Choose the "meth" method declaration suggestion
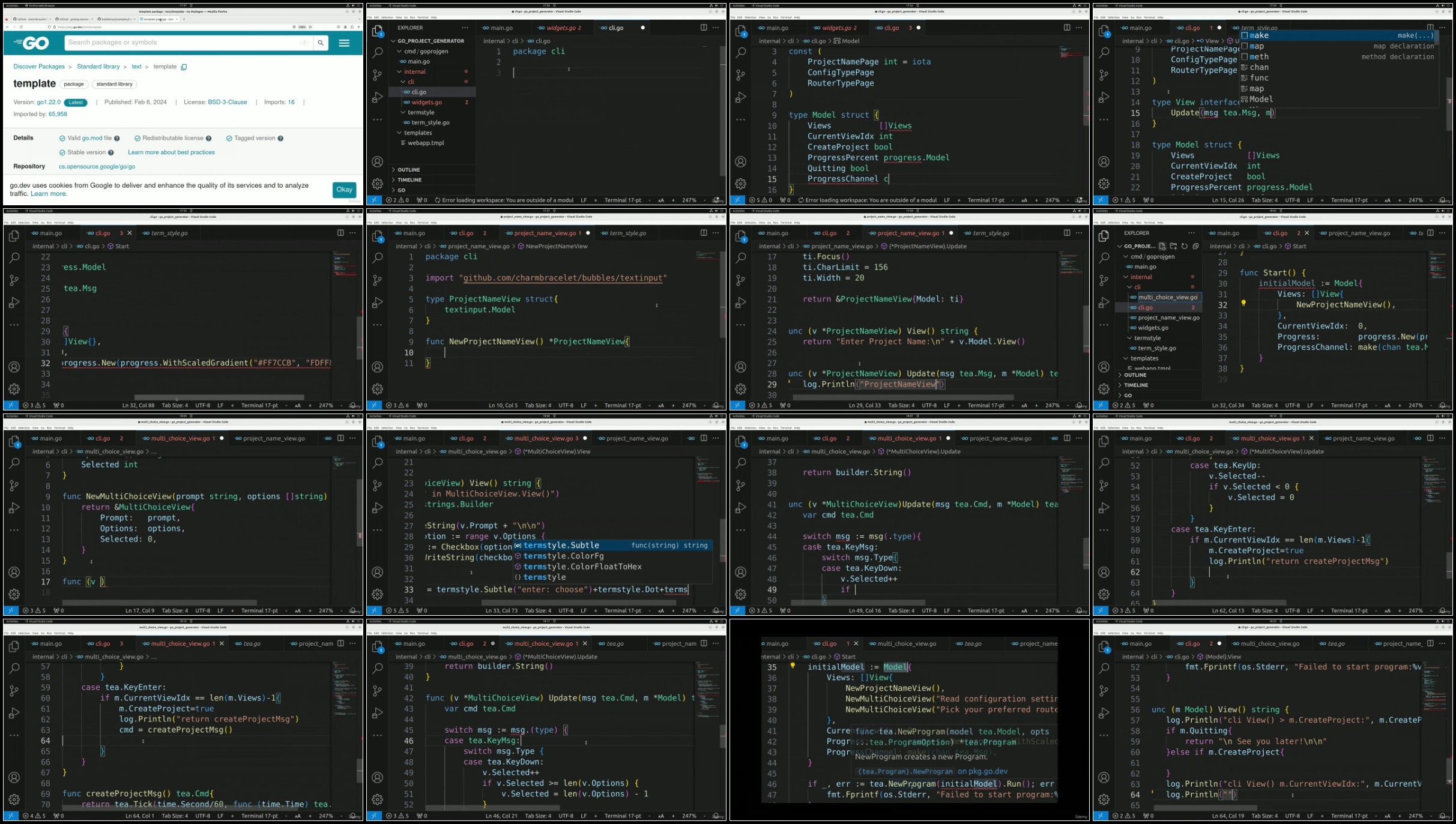 [x=1339, y=56]
